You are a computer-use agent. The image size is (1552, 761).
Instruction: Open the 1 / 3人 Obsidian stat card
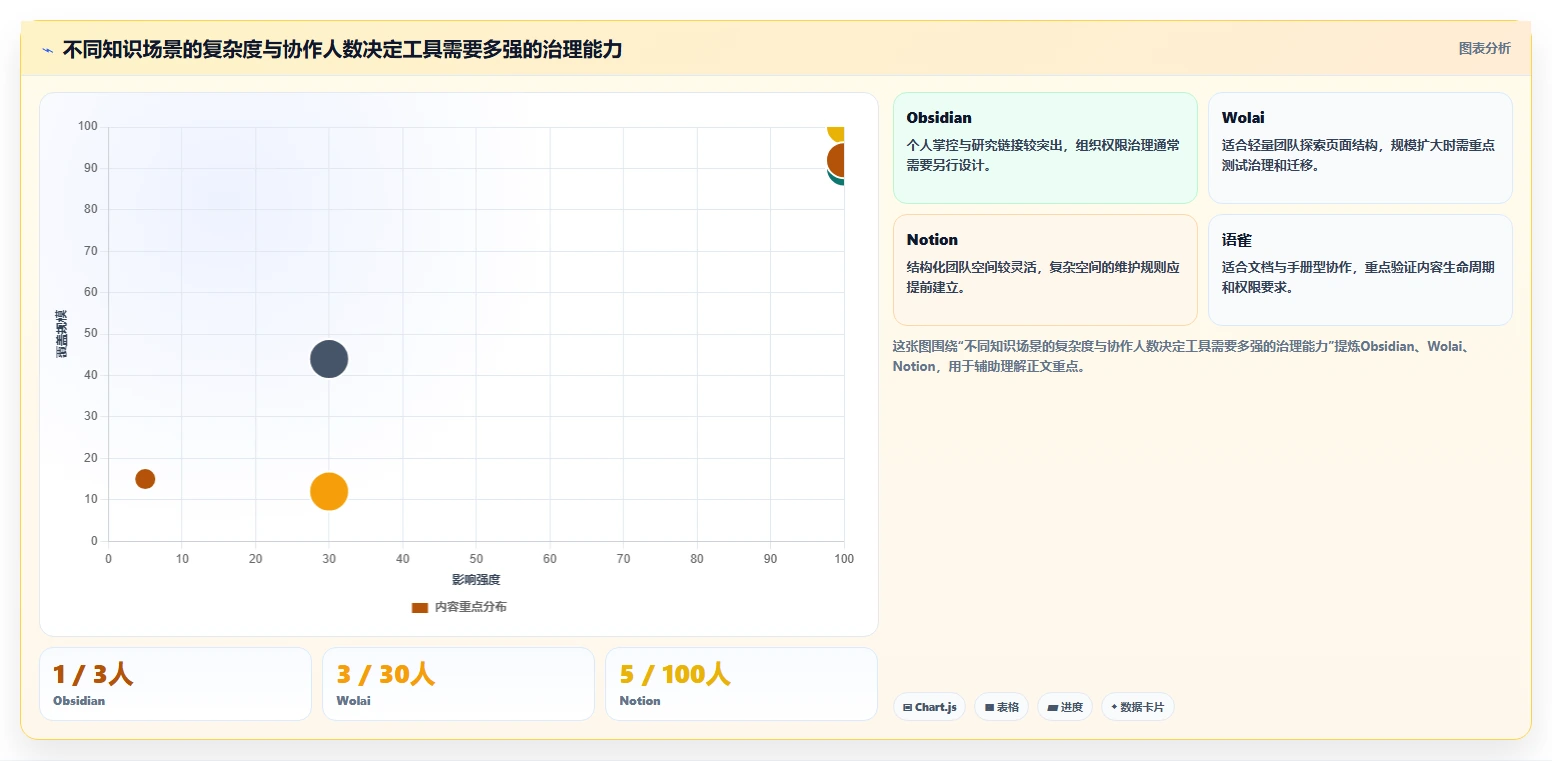point(175,684)
